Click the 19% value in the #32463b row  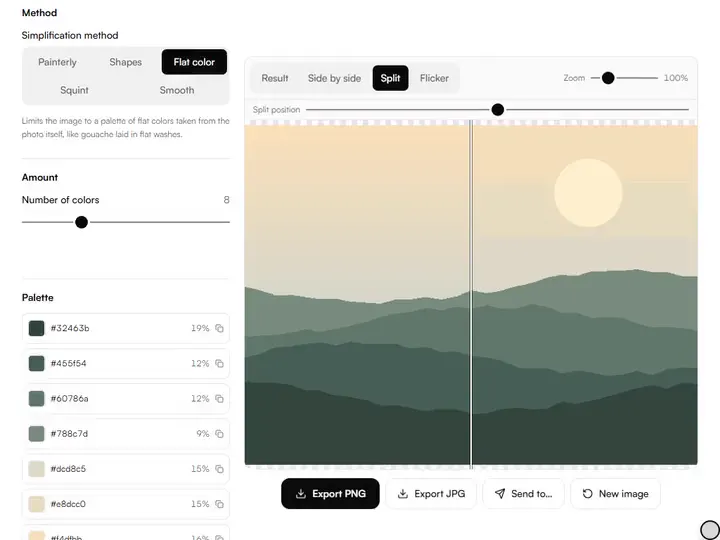200,328
